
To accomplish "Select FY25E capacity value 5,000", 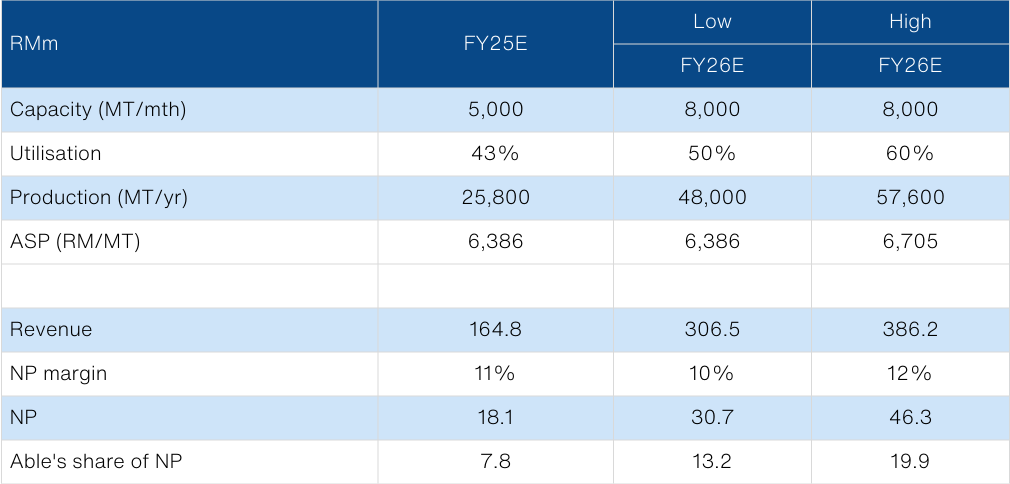I will pyautogui.click(x=495, y=110).
